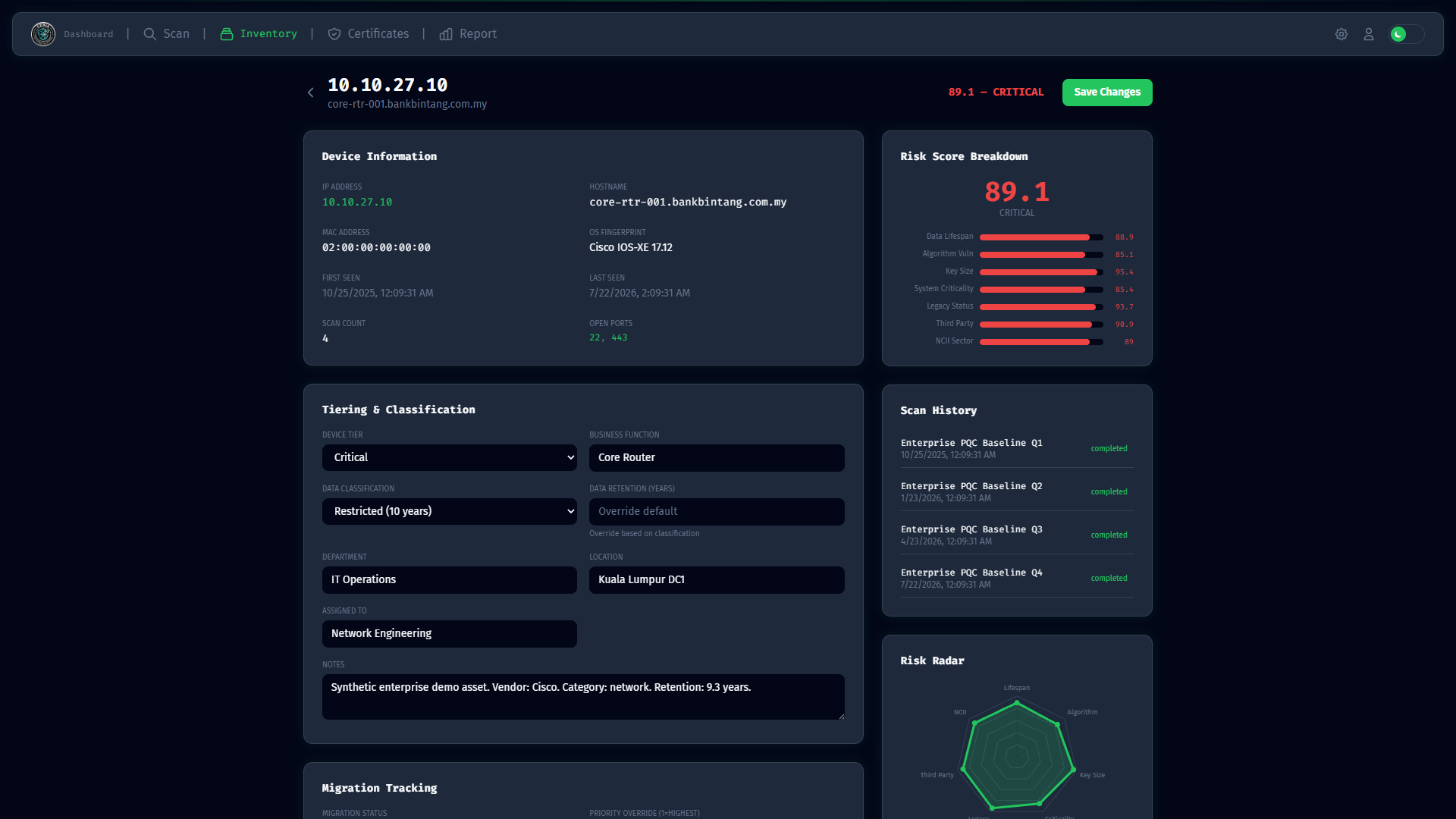
Task: Click the core-rtr-001.bankbintang.com.my hostname link
Action: [x=407, y=104]
